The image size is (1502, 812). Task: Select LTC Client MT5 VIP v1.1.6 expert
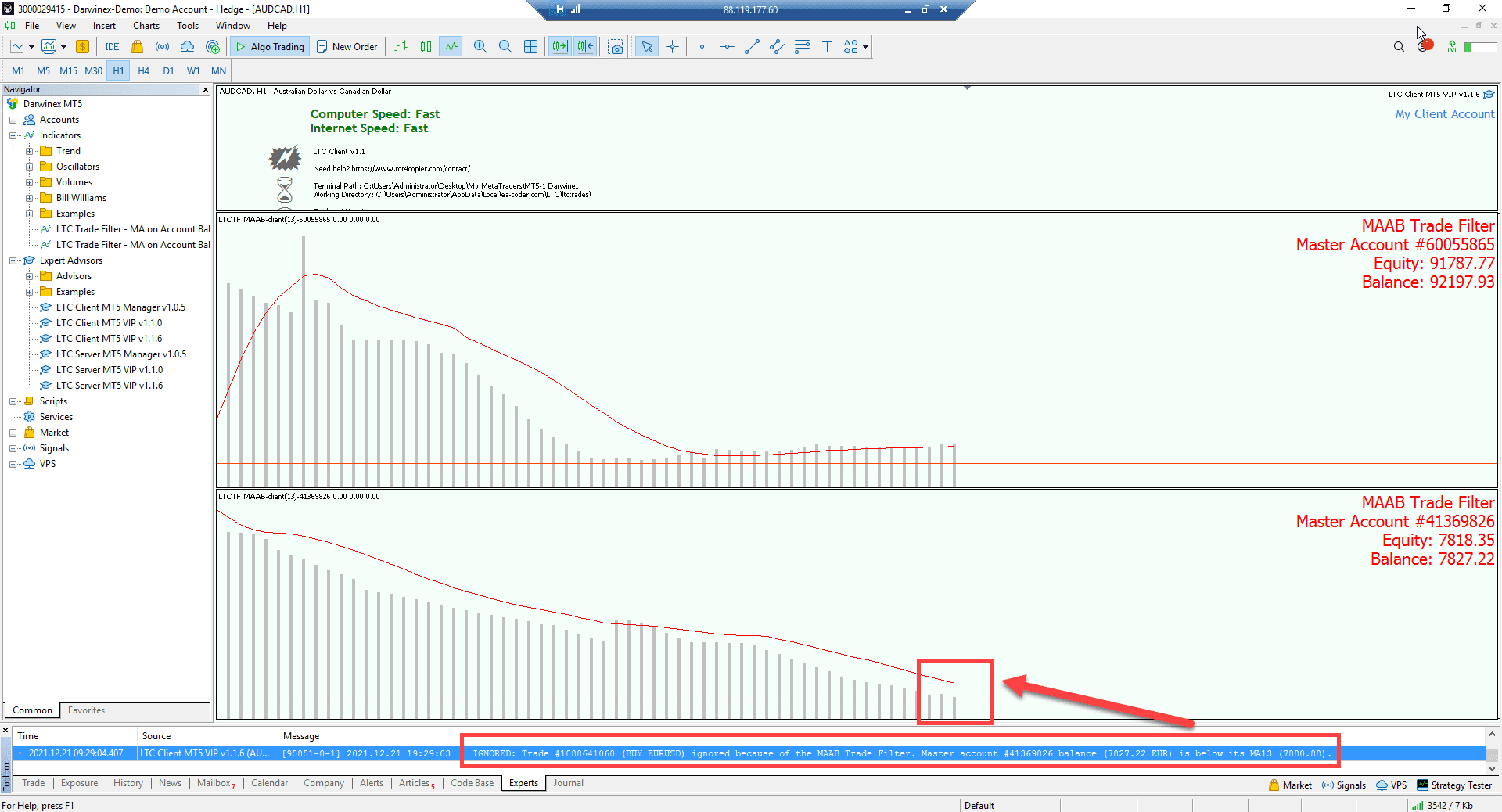[x=109, y=339]
